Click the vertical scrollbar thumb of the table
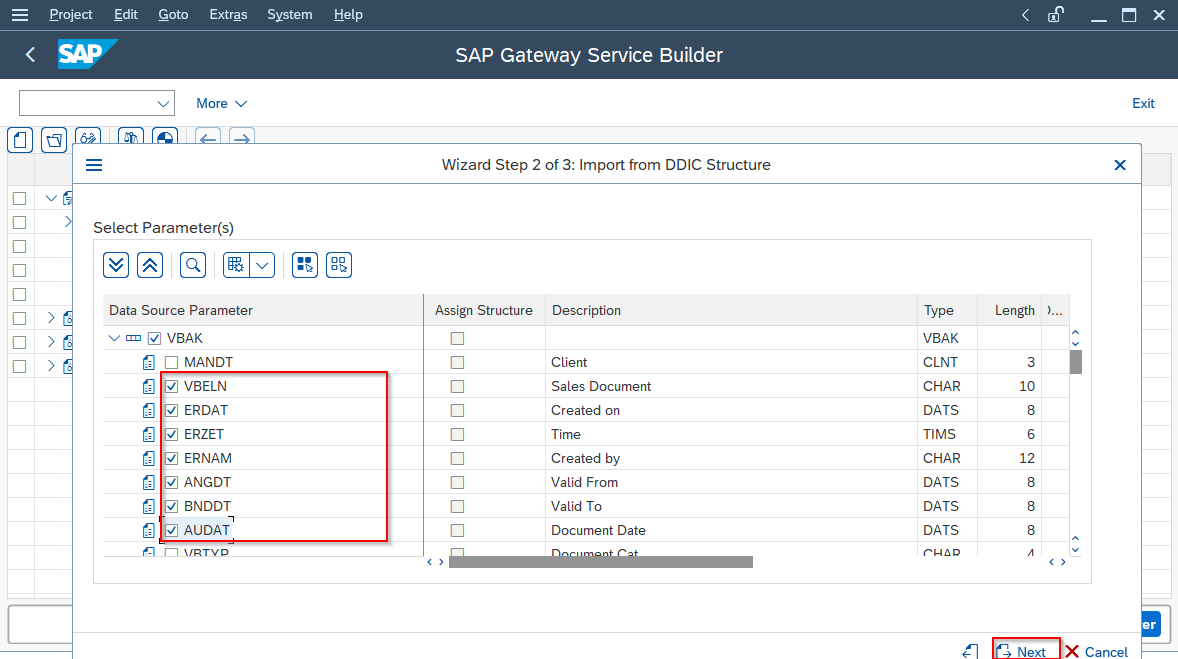 pyautogui.click(x=1076, y=361)
